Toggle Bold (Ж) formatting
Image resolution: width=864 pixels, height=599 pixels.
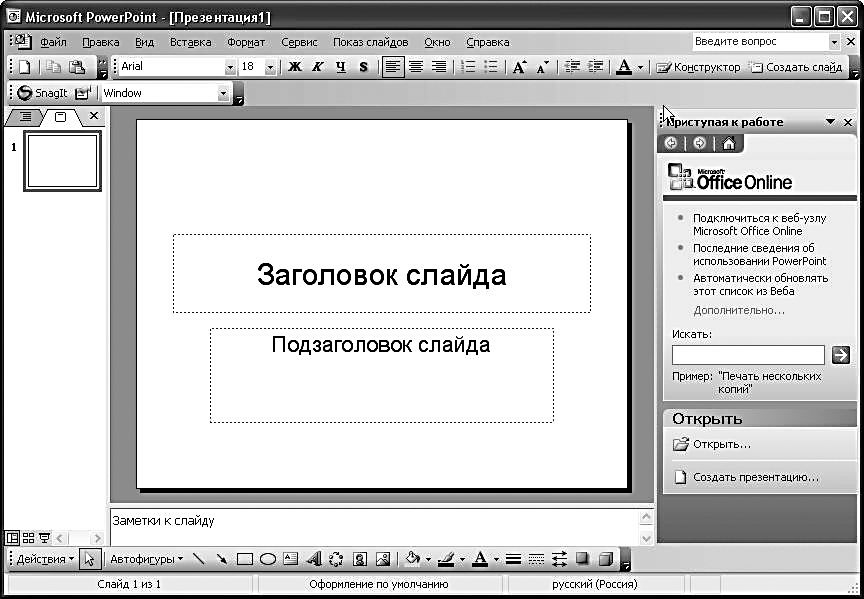click(x=295, y=67)
